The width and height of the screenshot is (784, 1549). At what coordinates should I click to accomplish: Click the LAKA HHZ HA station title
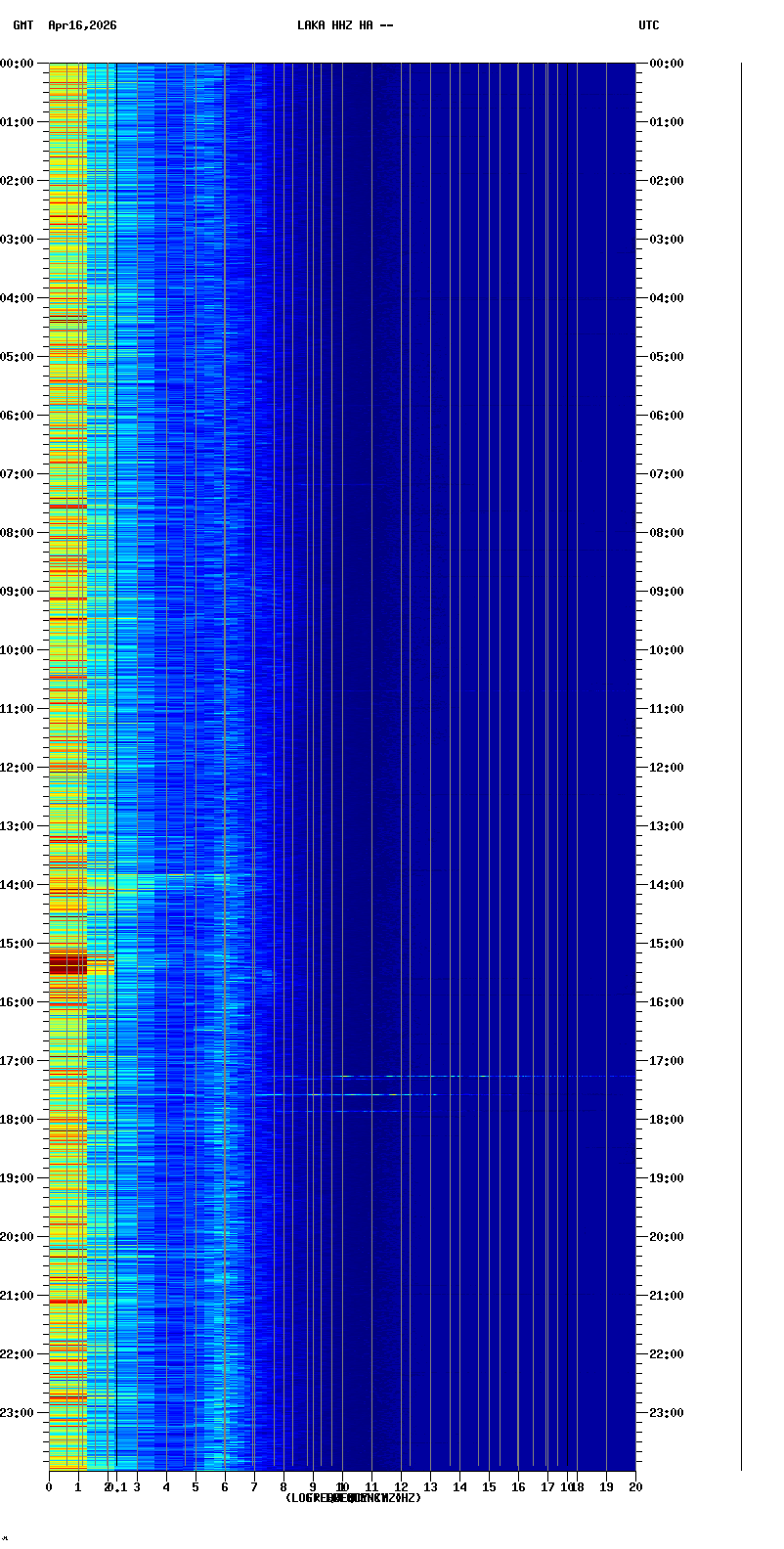(x=345, y=25)
